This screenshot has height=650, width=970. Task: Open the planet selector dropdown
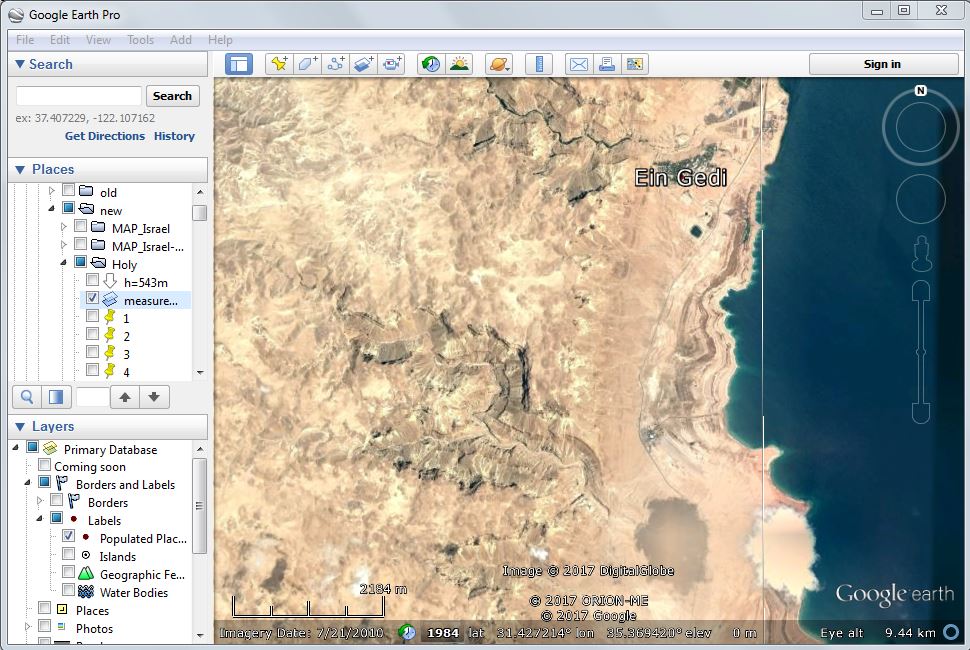click(499, 64)
